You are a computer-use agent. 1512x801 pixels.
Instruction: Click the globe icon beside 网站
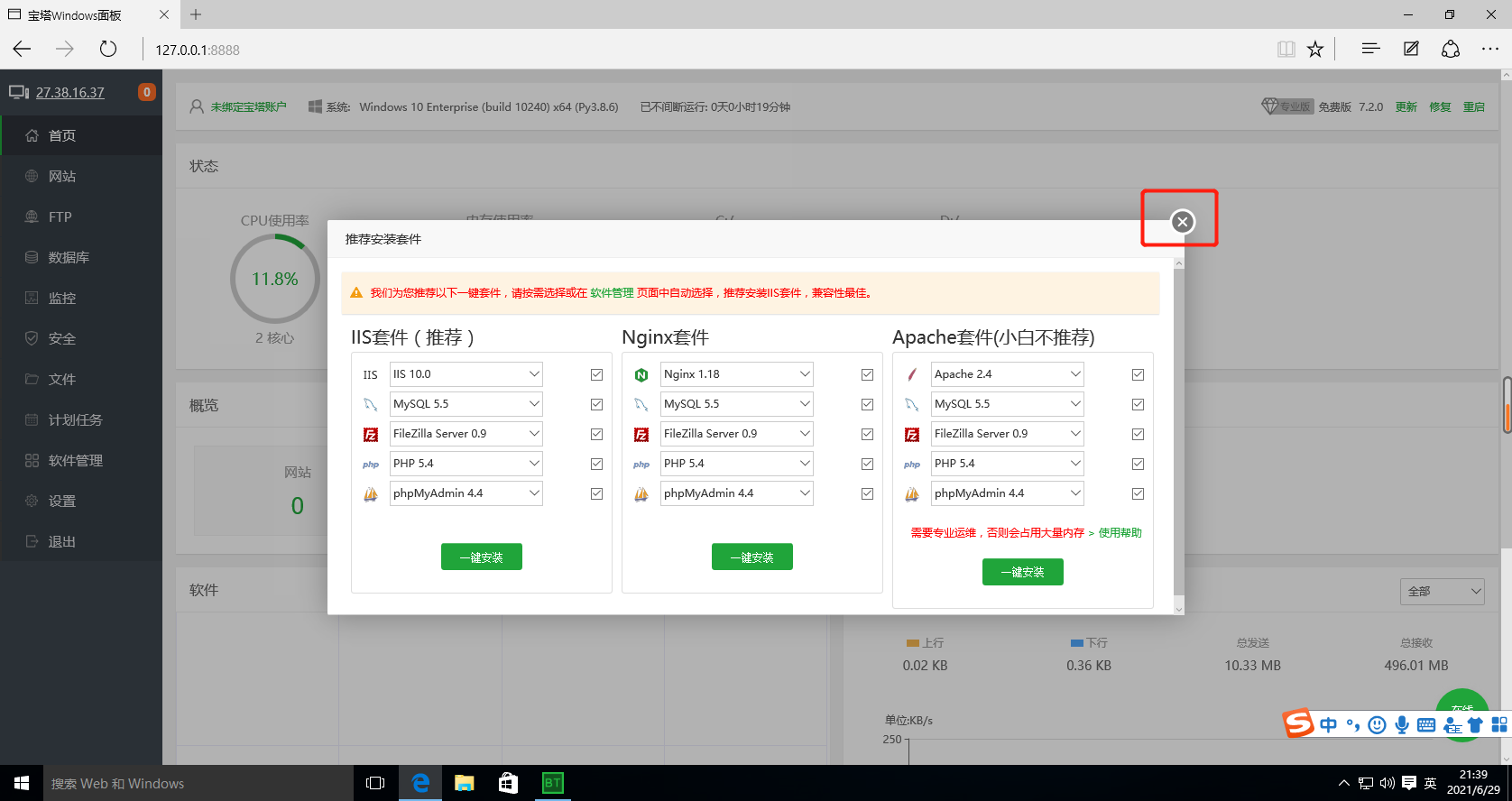click(32, 176)
